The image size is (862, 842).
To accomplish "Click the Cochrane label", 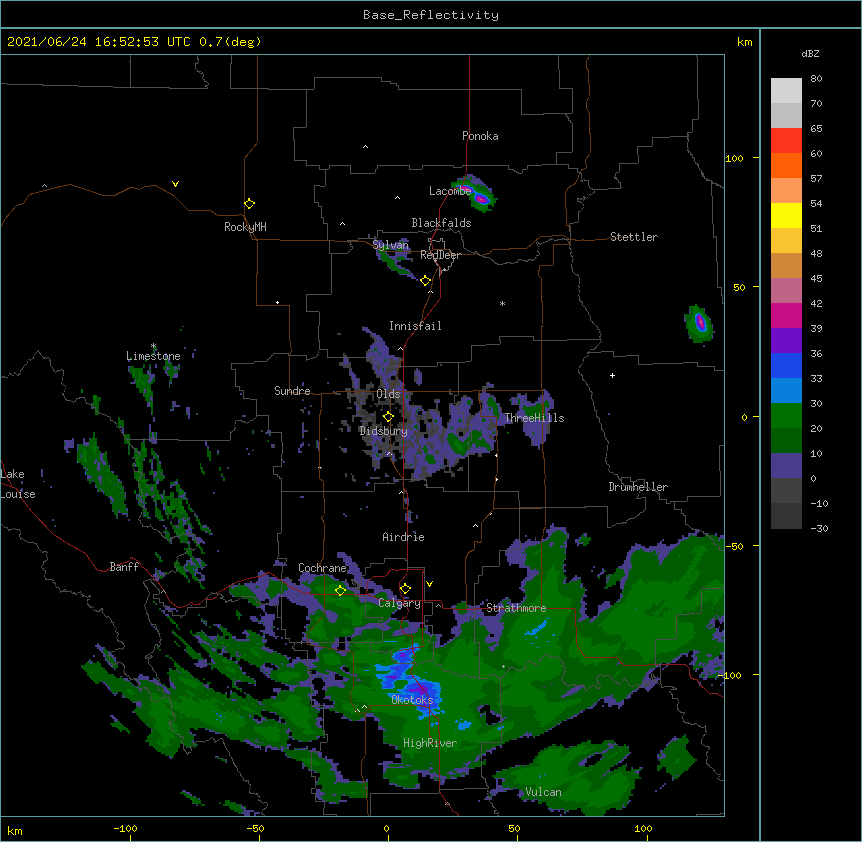I will click(x=322, y=568).
